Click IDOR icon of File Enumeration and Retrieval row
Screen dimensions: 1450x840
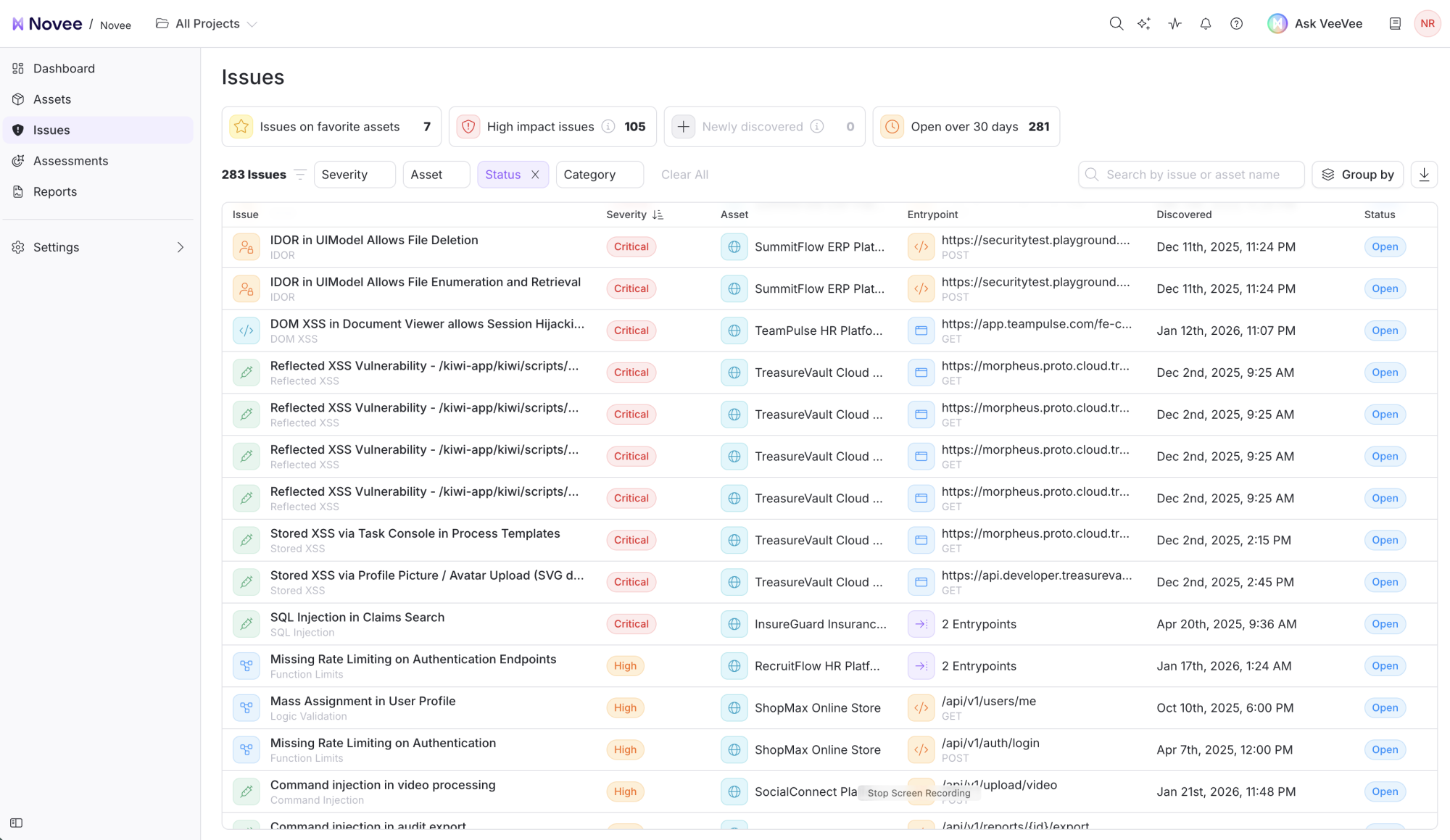click(246, 288)
